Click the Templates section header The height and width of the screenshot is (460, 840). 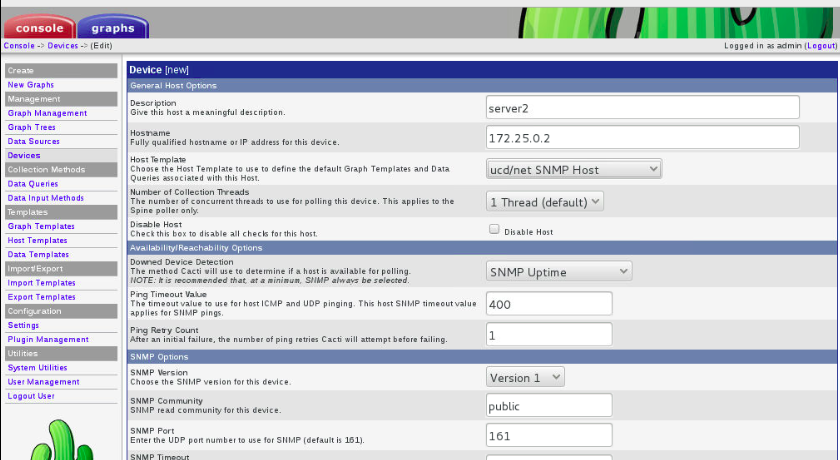pos(61,212)
